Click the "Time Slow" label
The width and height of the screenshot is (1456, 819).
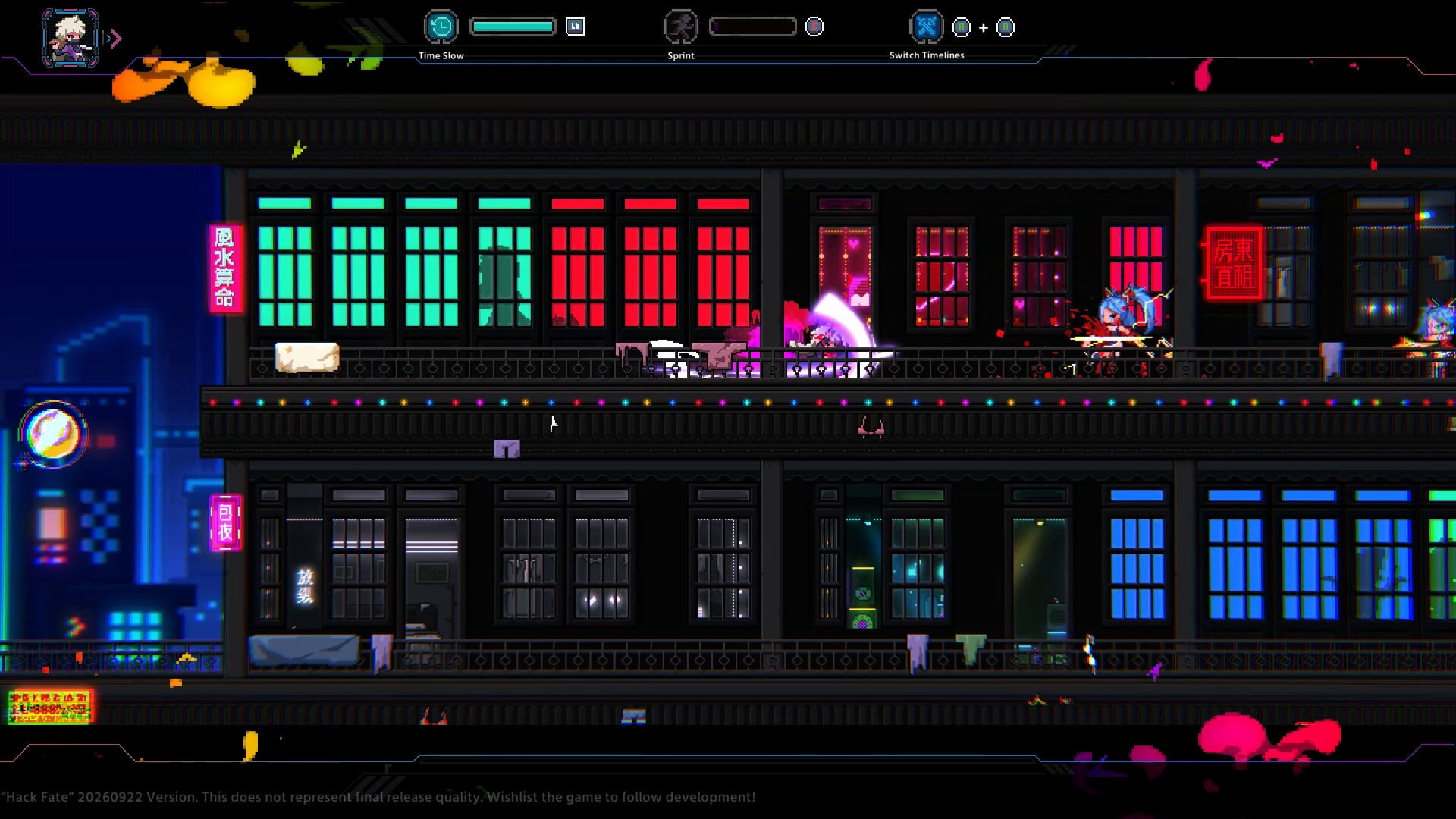[x=441, y=55]
